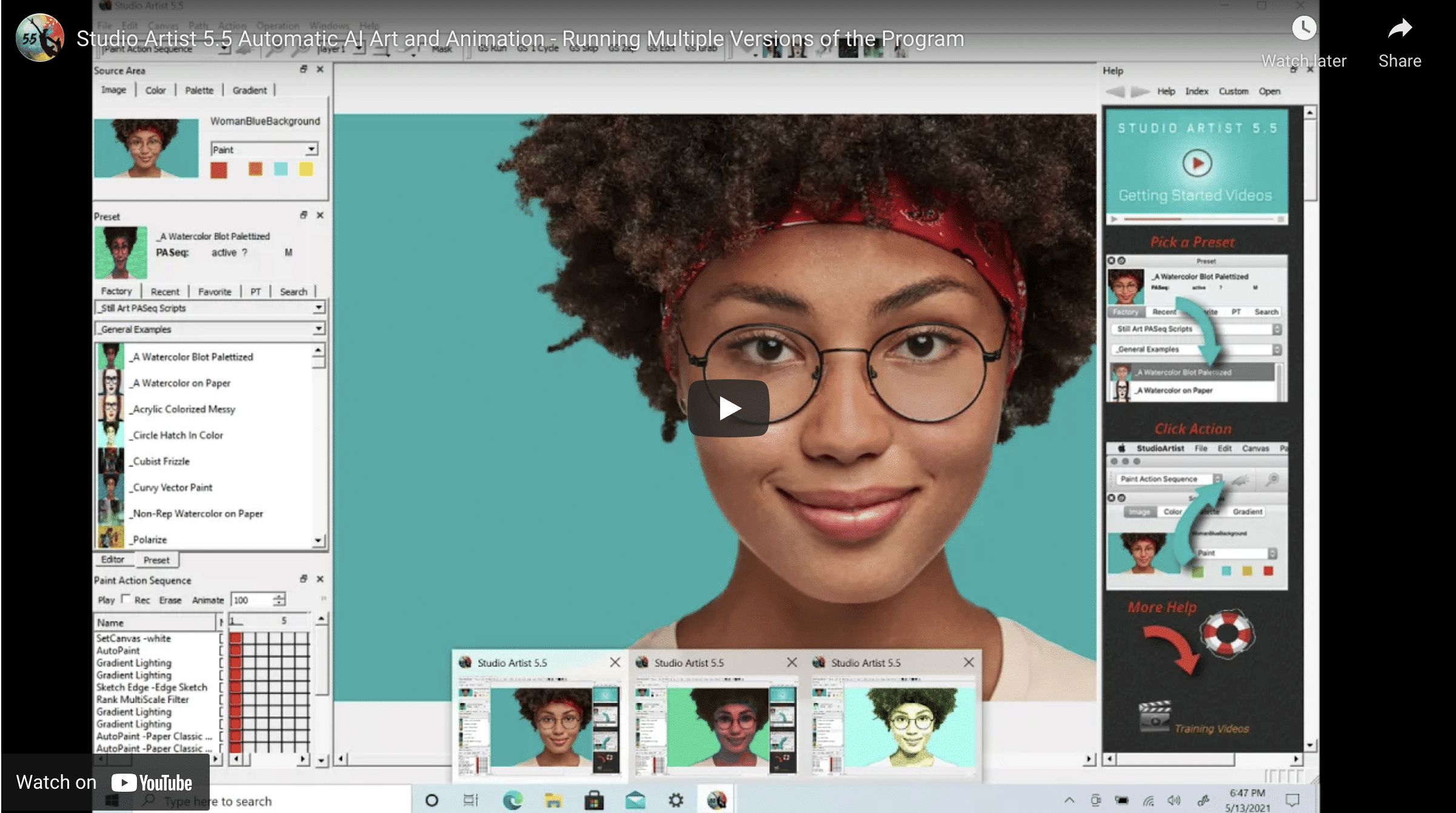Click the large YouTube play button
Image resolution: width=1456 pixels, height=813 pixels.
728,408
